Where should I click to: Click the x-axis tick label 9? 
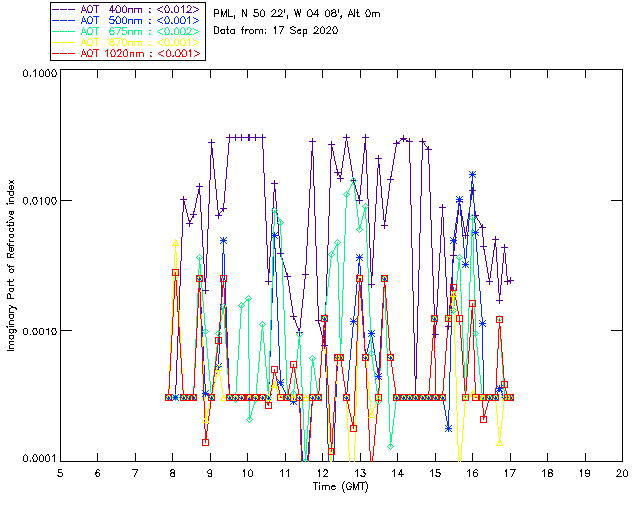(x=210, y=473)
